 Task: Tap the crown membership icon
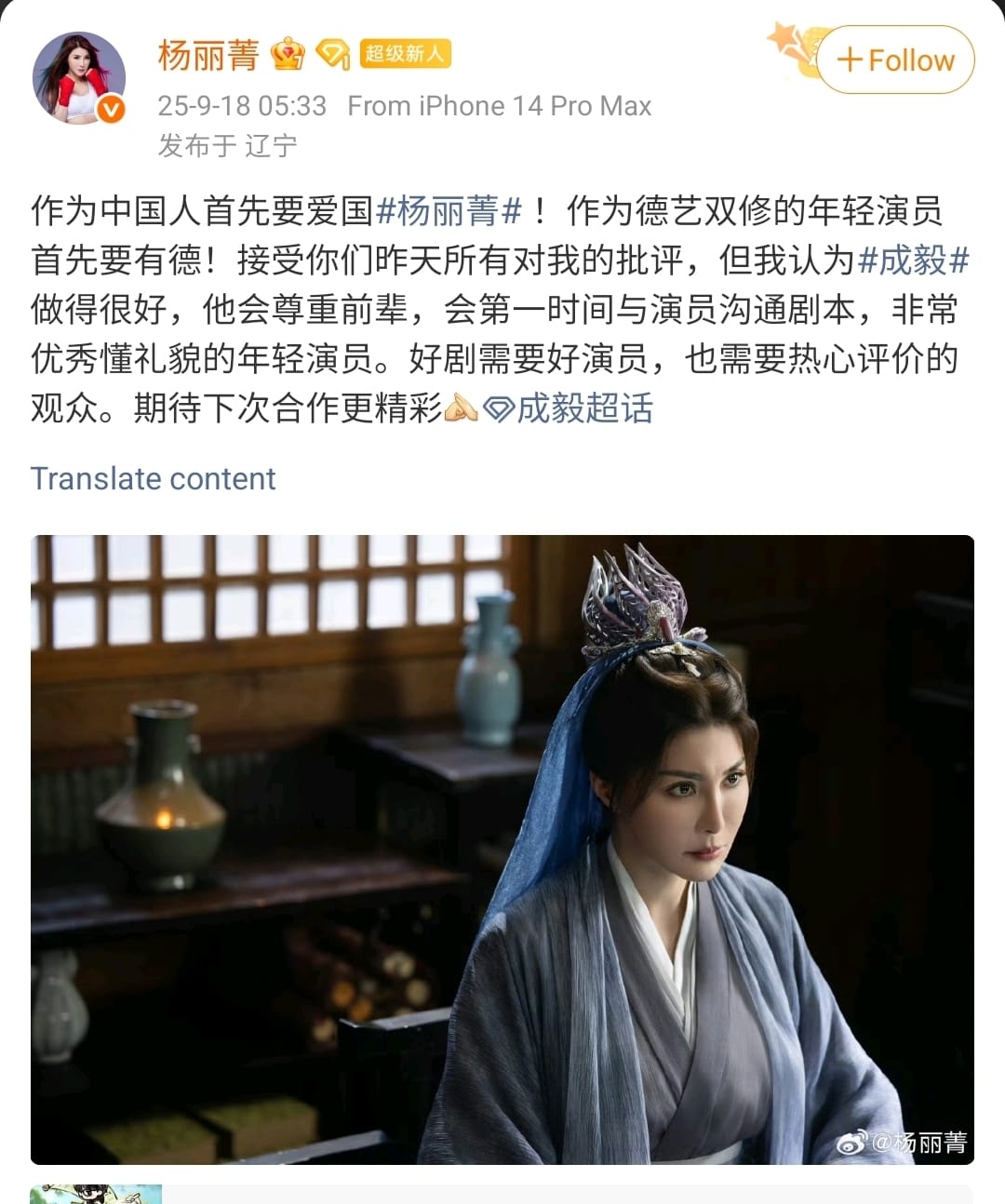[x=288, y=55]
